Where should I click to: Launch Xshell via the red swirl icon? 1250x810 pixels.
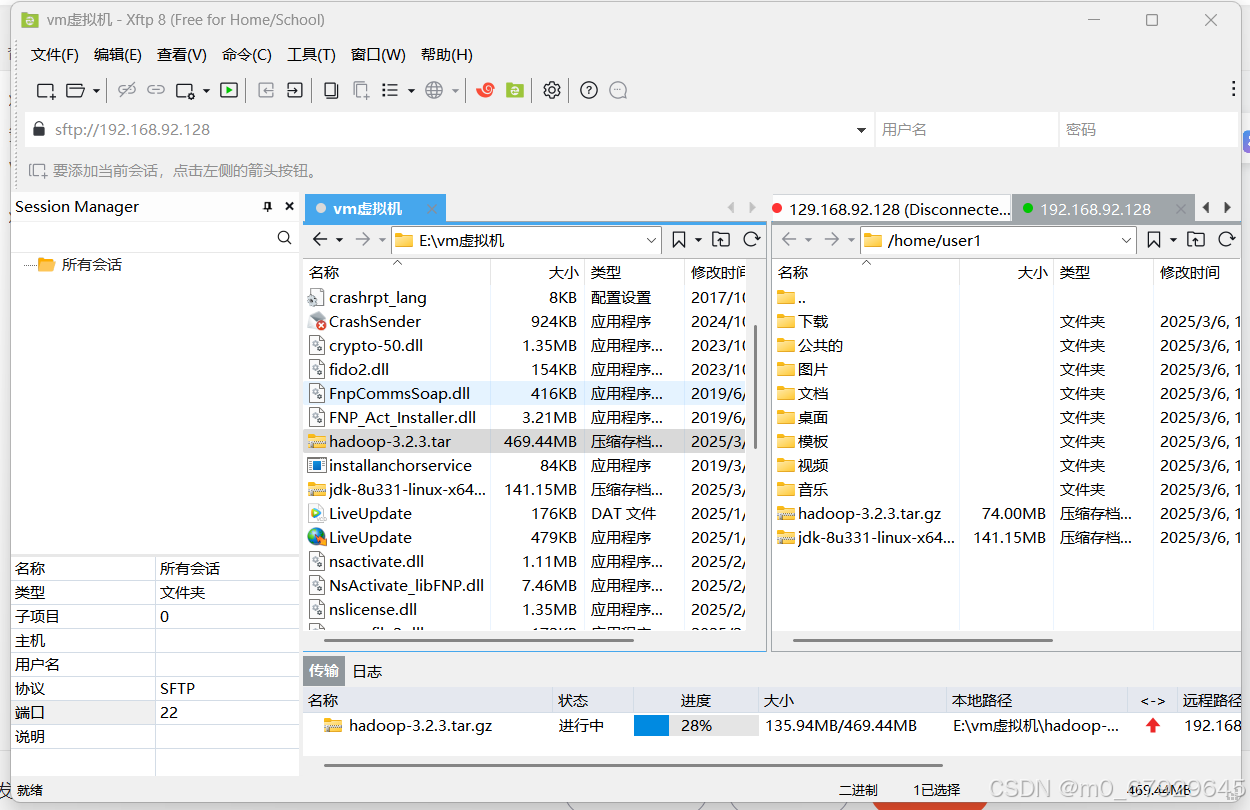tap(485, 90)
